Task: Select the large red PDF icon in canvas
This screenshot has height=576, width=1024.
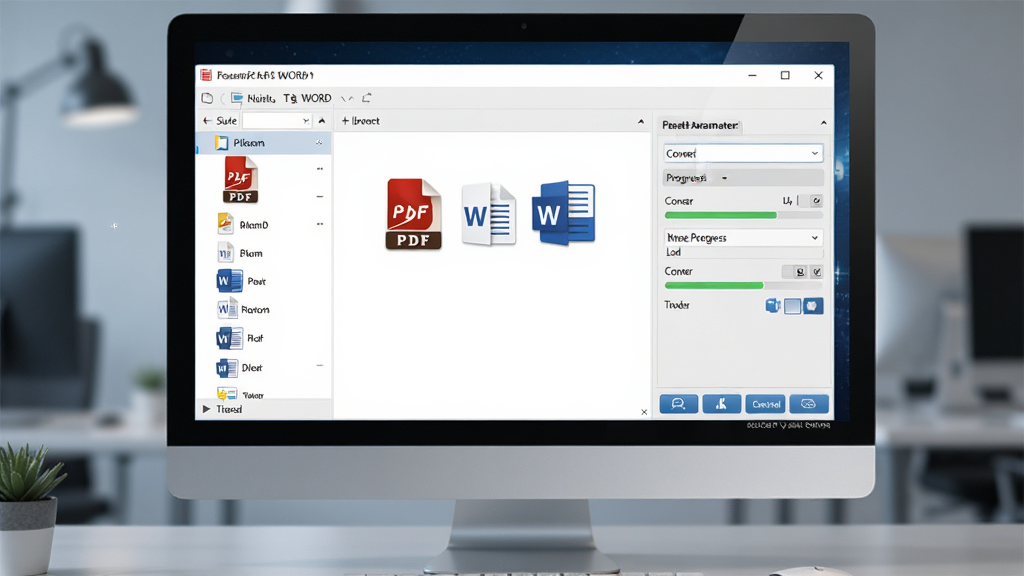Action: 413,214
